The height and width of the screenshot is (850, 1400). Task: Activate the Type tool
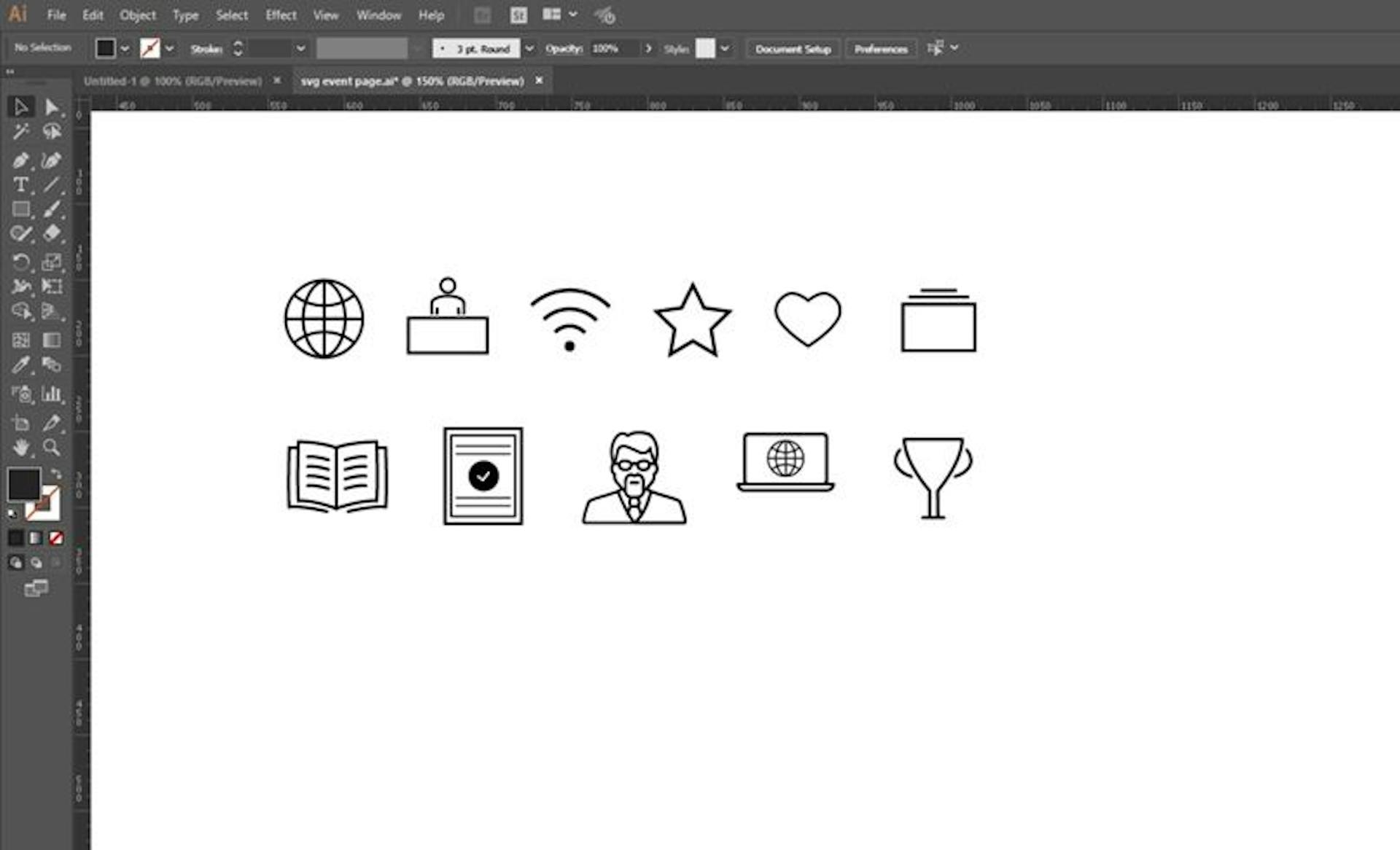21,185
